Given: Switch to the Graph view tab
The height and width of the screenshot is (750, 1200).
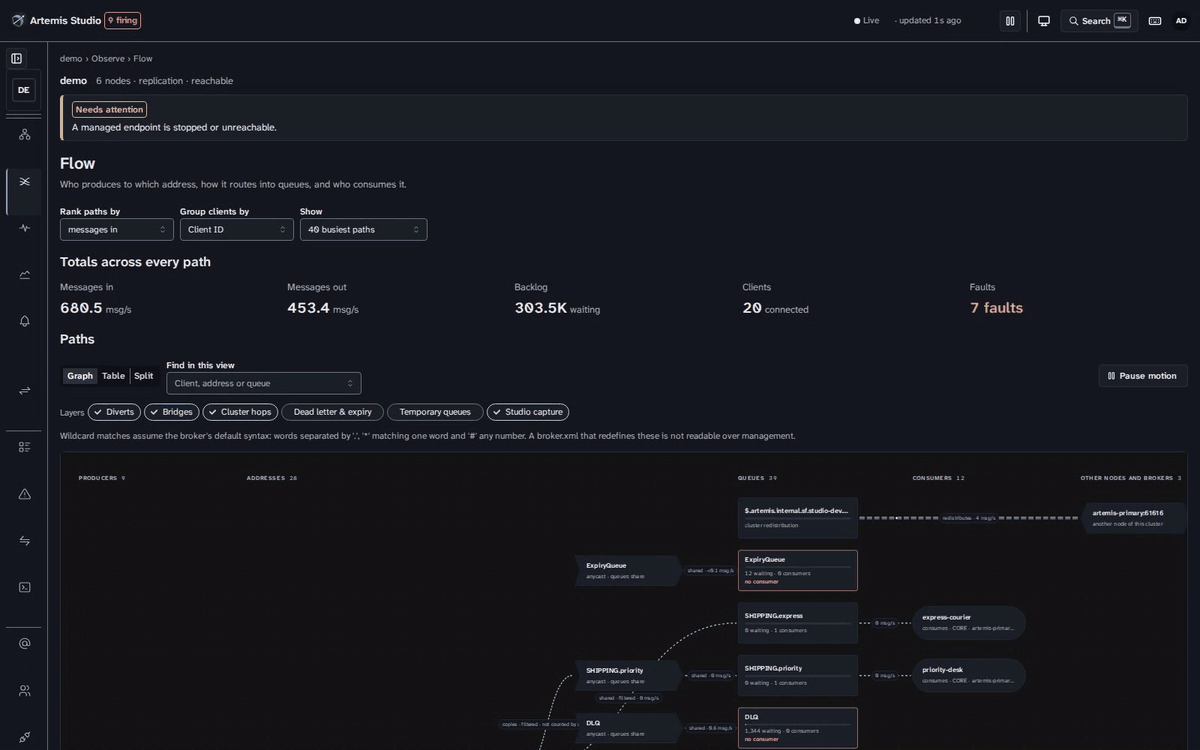Looking at the screenshot, I should tap(80, 376).
